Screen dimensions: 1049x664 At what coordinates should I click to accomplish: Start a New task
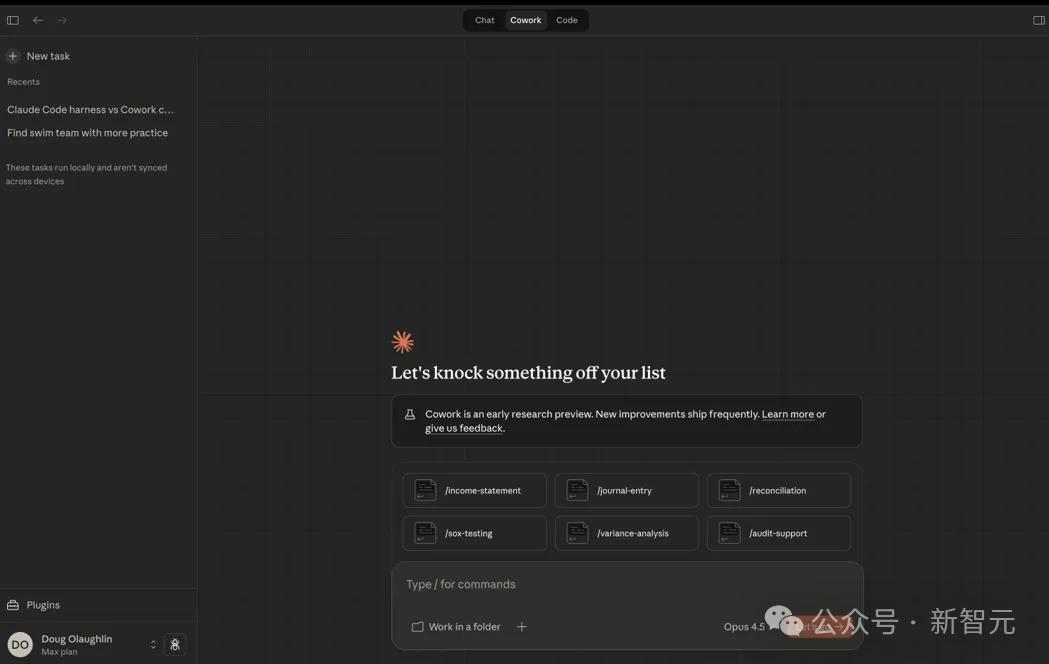[48, 56]
